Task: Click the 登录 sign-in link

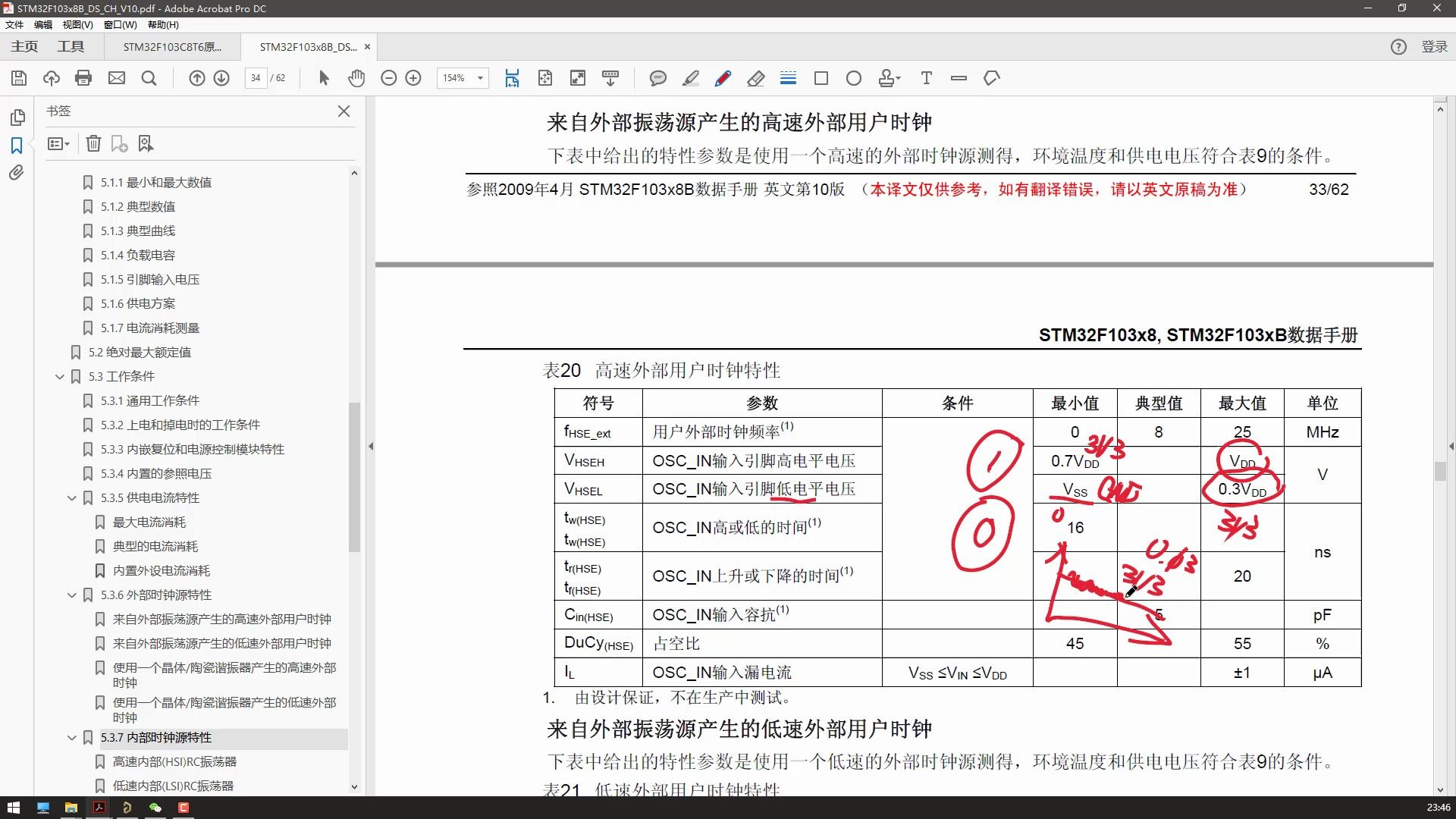Action: (x=1433, y=46)
